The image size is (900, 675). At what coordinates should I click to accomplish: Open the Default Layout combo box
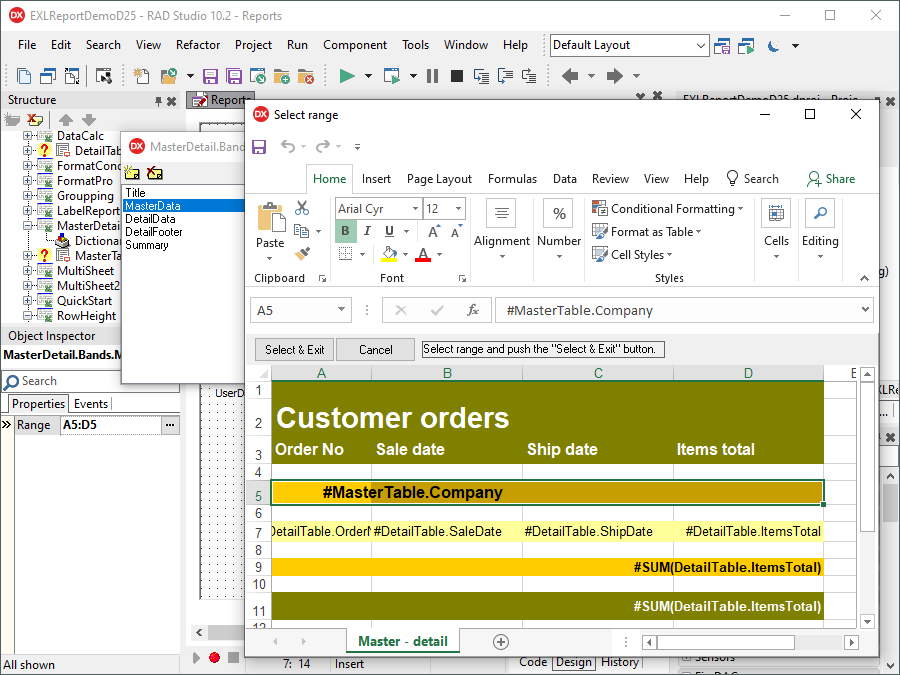point(630,45)
